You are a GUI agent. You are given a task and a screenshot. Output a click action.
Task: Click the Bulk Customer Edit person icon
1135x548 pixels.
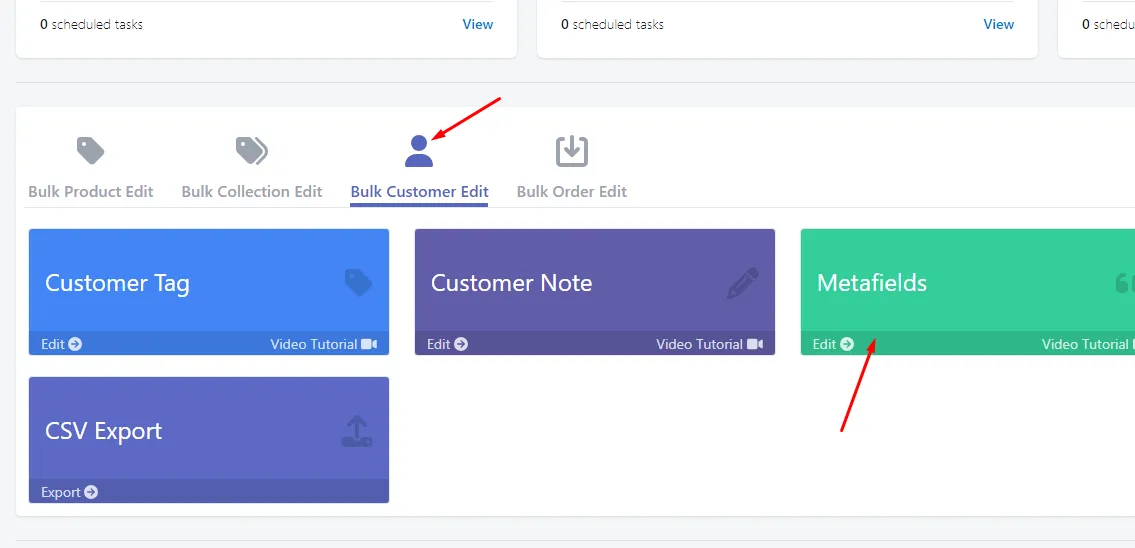point(419,151)
